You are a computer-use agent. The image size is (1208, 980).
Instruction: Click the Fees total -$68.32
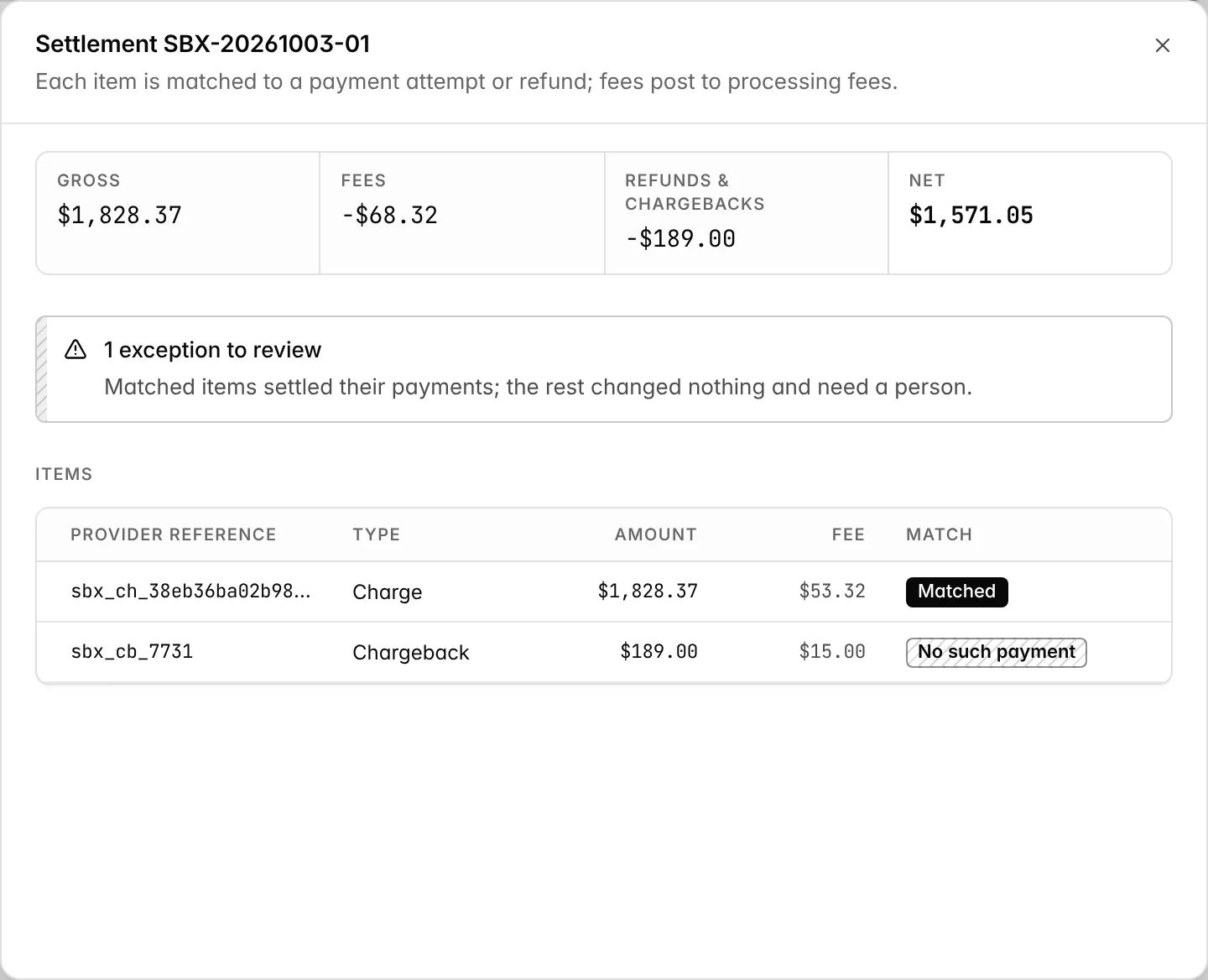click(389, 216)
